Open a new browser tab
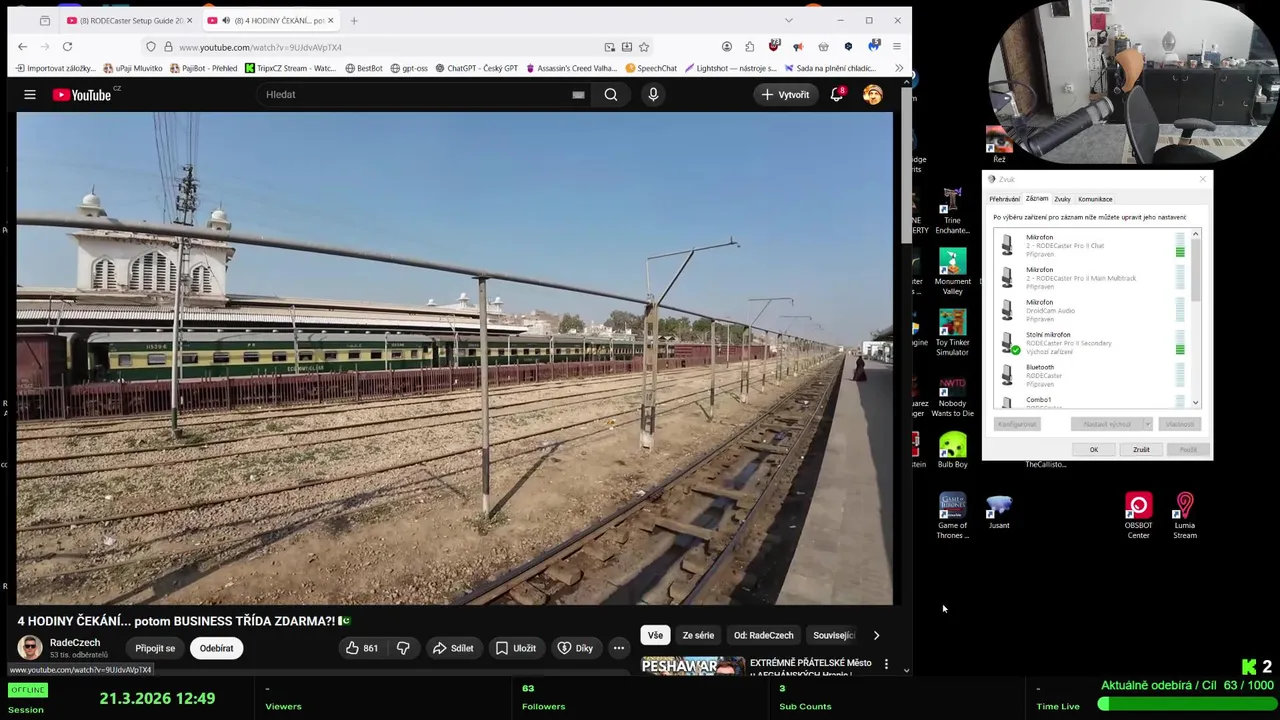The height and width of the screenshot is (720, 1280). click(x=354, y=20)
